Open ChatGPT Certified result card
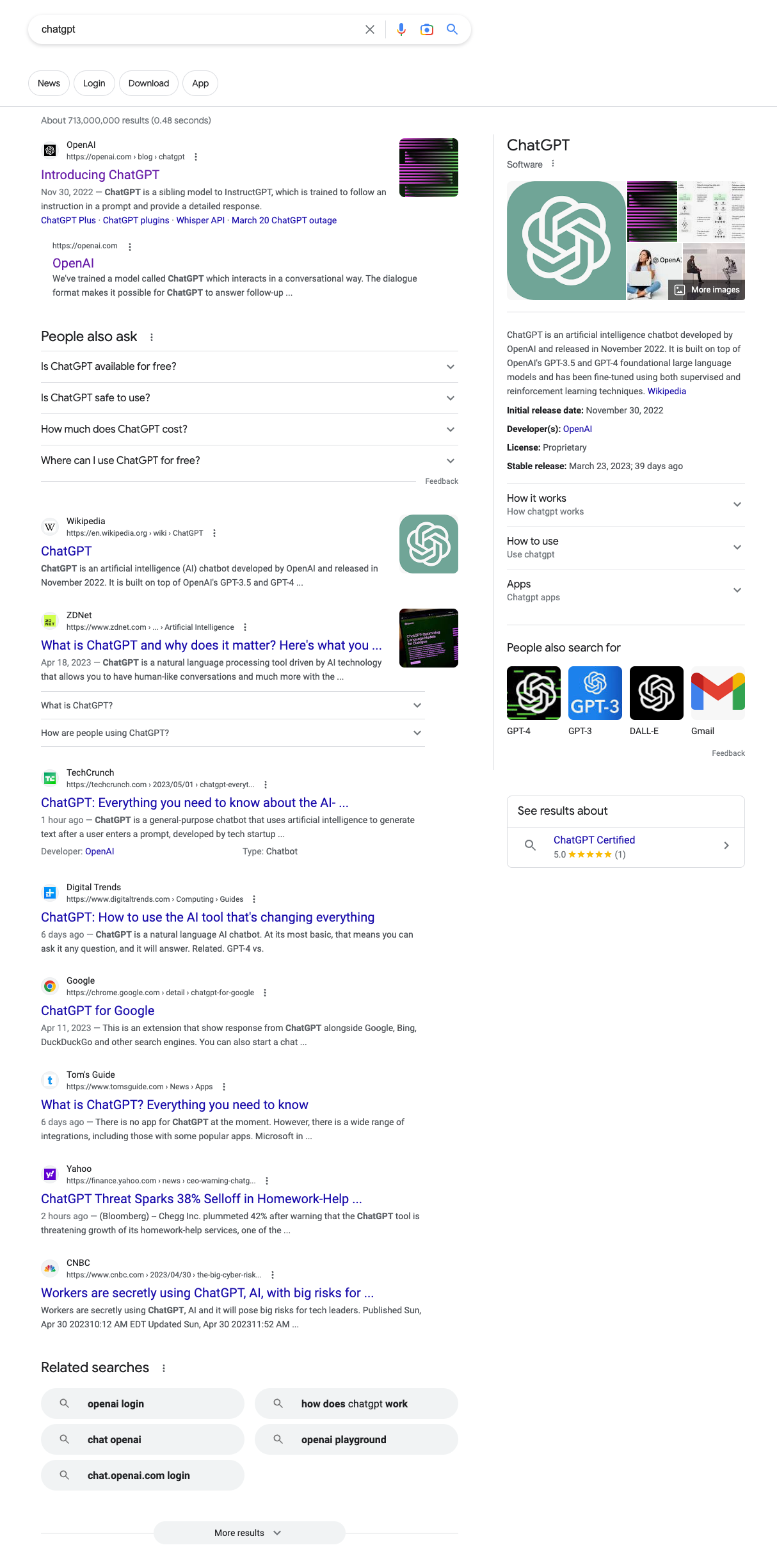Image resolution: width=777 pixels, height=1568 pixels. tap(626, 846)
